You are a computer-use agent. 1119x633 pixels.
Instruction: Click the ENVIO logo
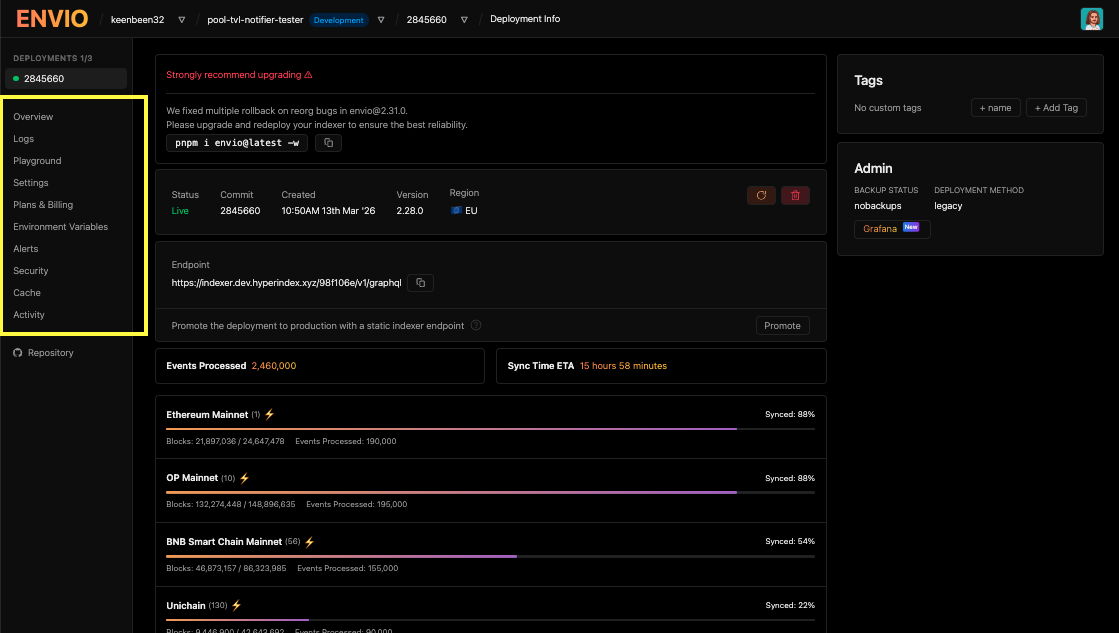click(50, 18)
